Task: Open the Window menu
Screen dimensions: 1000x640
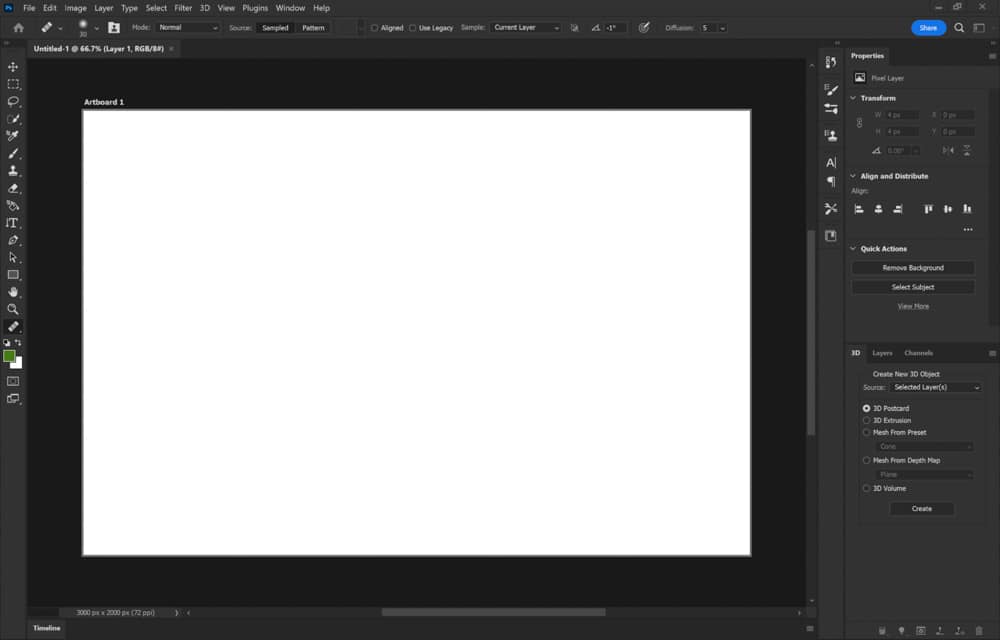Action: coord(290,8)
